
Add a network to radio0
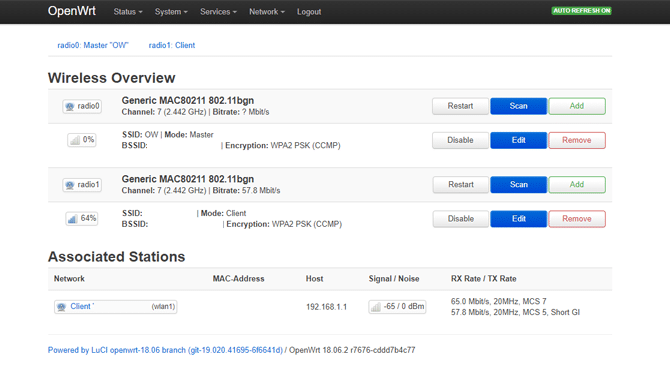[x=577, y=106]
